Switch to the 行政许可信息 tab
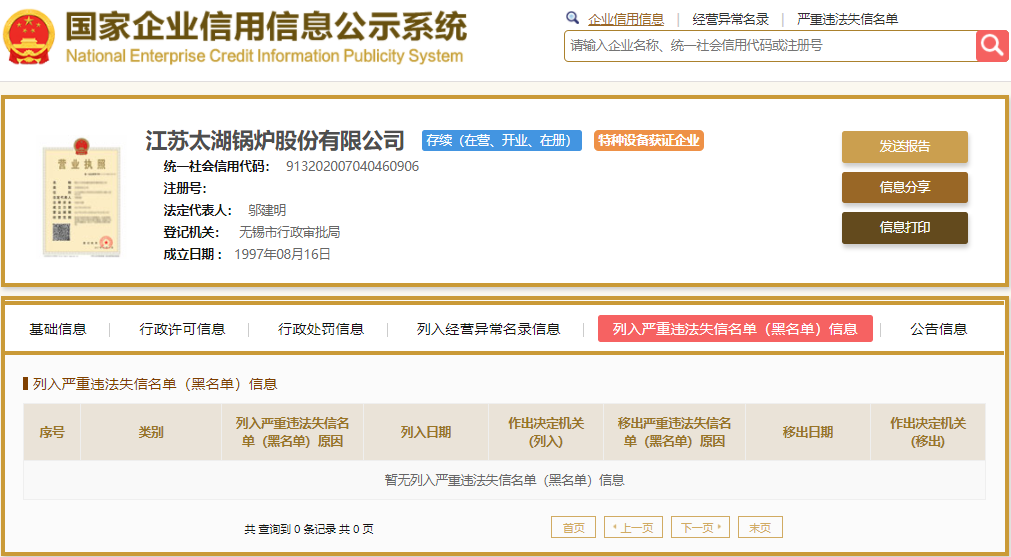The image size is (1011, 557). pos(182,329)
